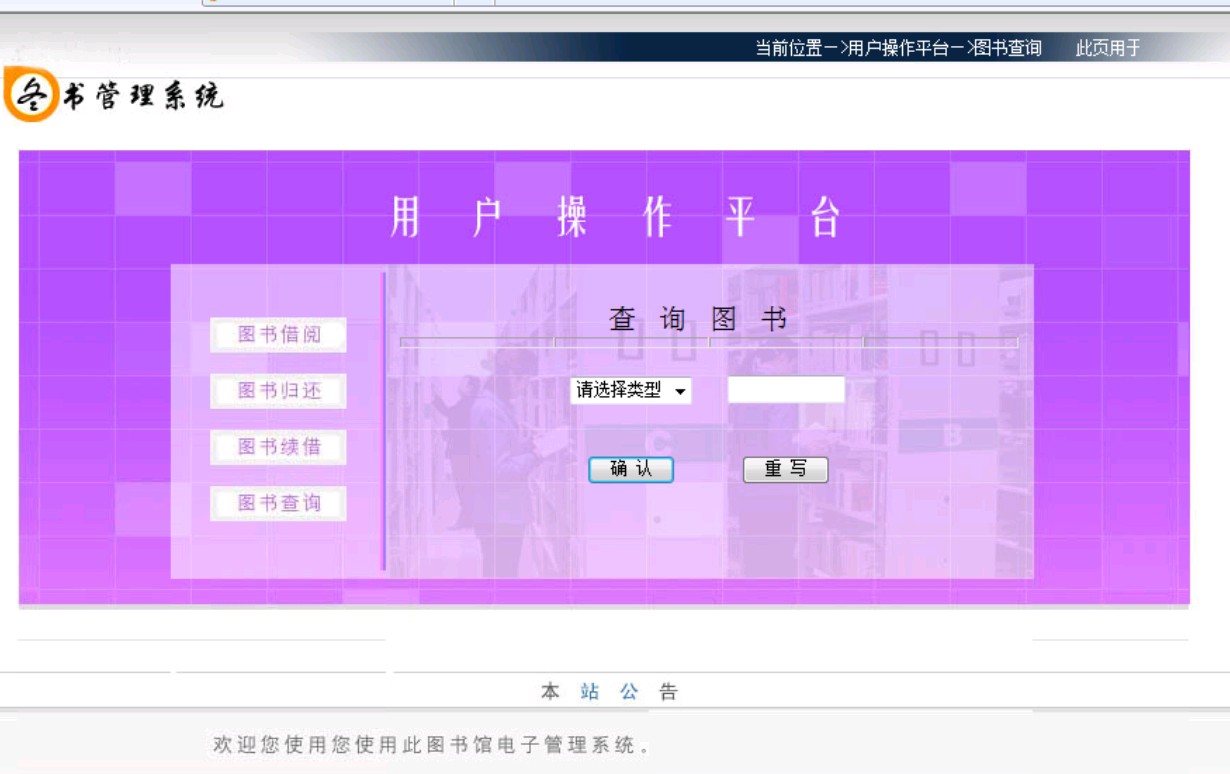Click the breadcrumb 当前位置->用户操作平台->图书查询
Viewport: 1230px width, 774px height.
click(898, 48)
